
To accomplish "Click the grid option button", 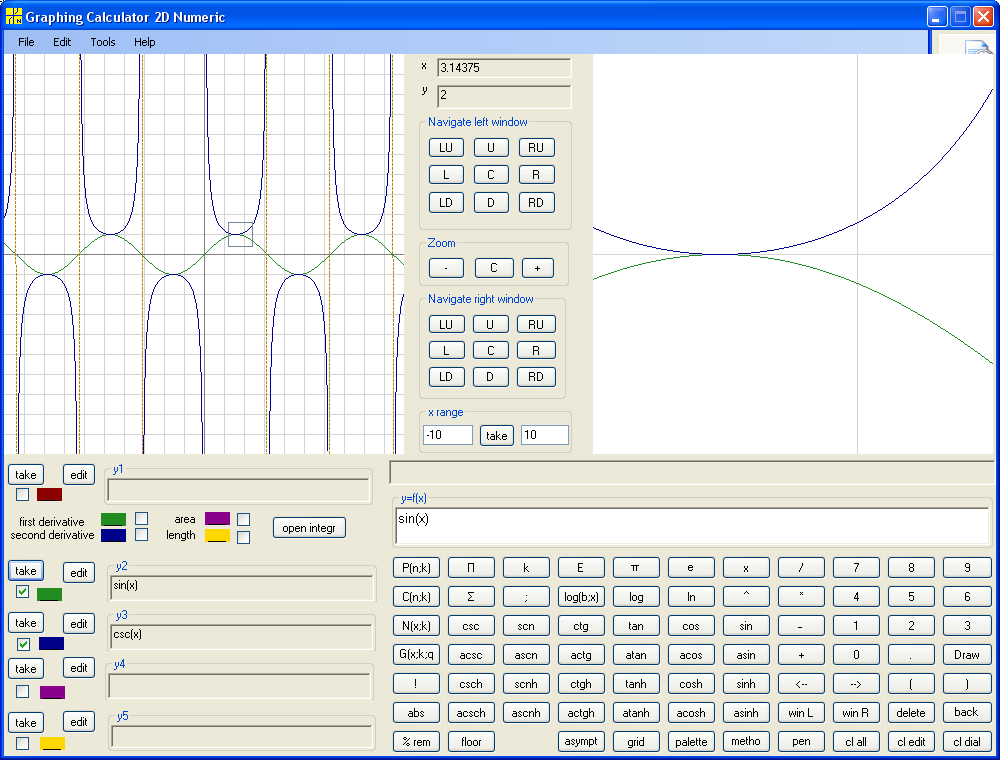I will (635, 742).
